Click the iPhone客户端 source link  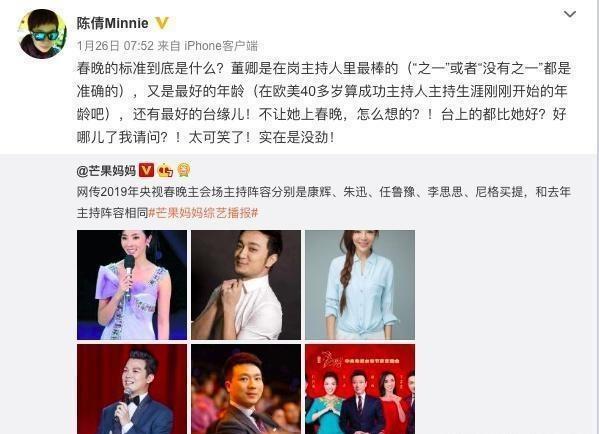click(221, 46)
